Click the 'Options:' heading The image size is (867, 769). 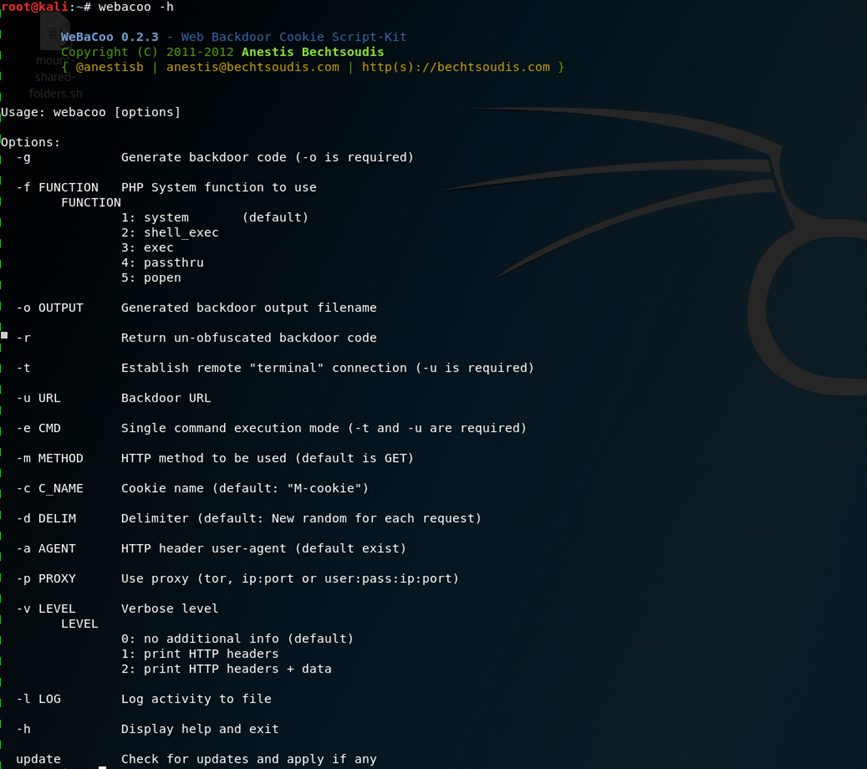point(30,142)
